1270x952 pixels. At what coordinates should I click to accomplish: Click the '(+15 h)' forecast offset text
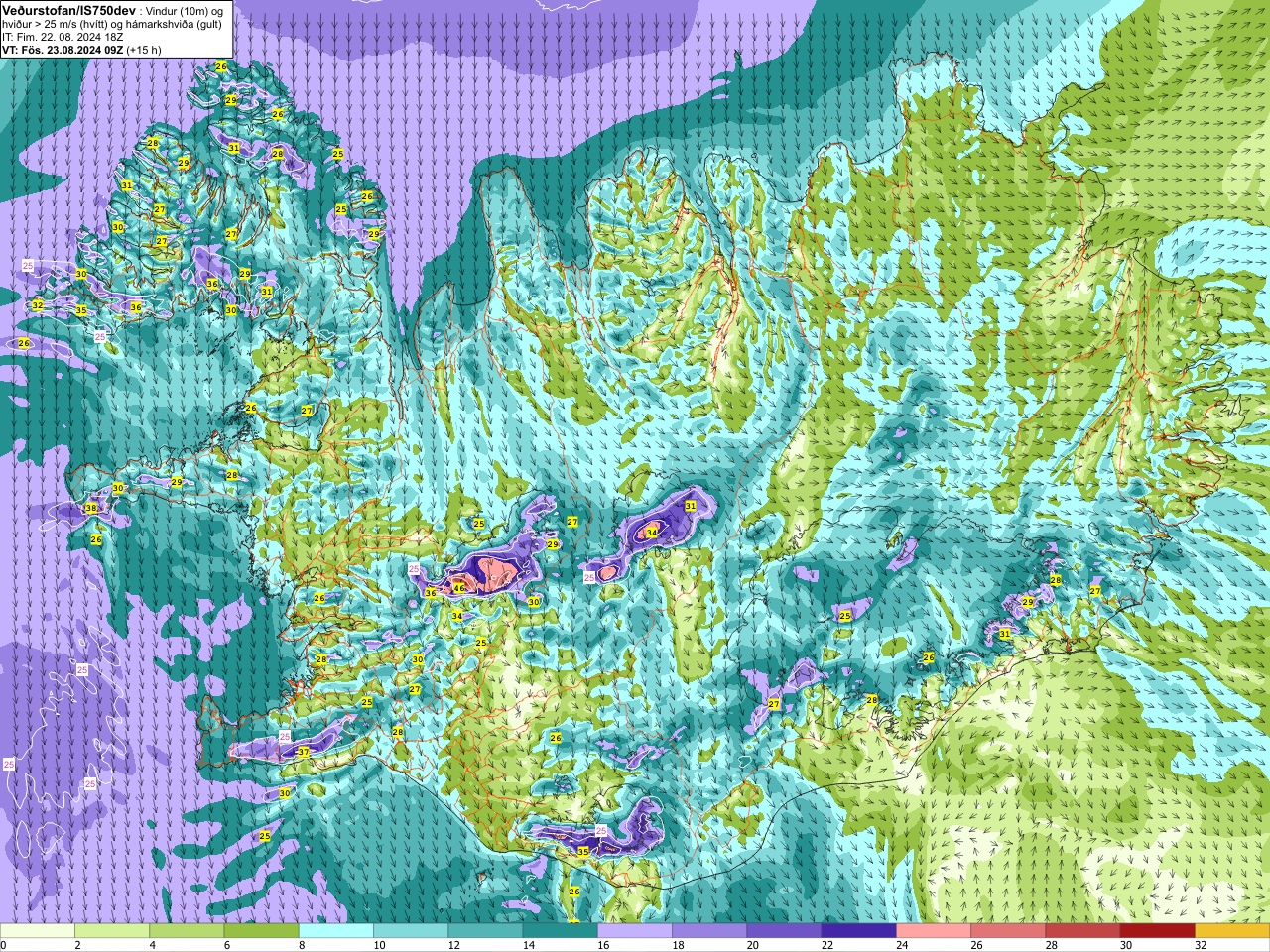point(144,49)
